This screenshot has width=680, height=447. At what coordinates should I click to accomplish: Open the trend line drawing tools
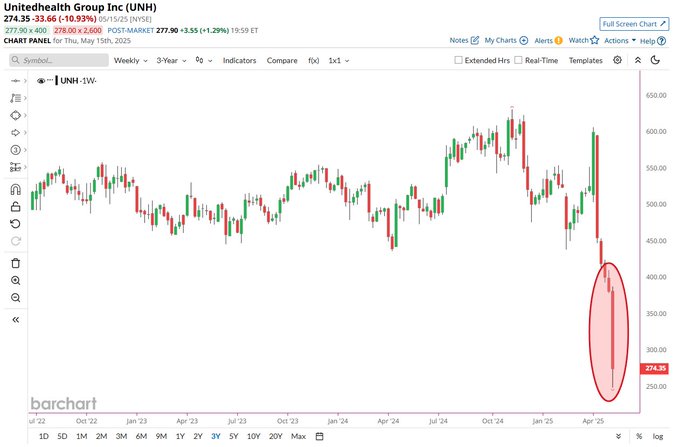tap(15, 98)
